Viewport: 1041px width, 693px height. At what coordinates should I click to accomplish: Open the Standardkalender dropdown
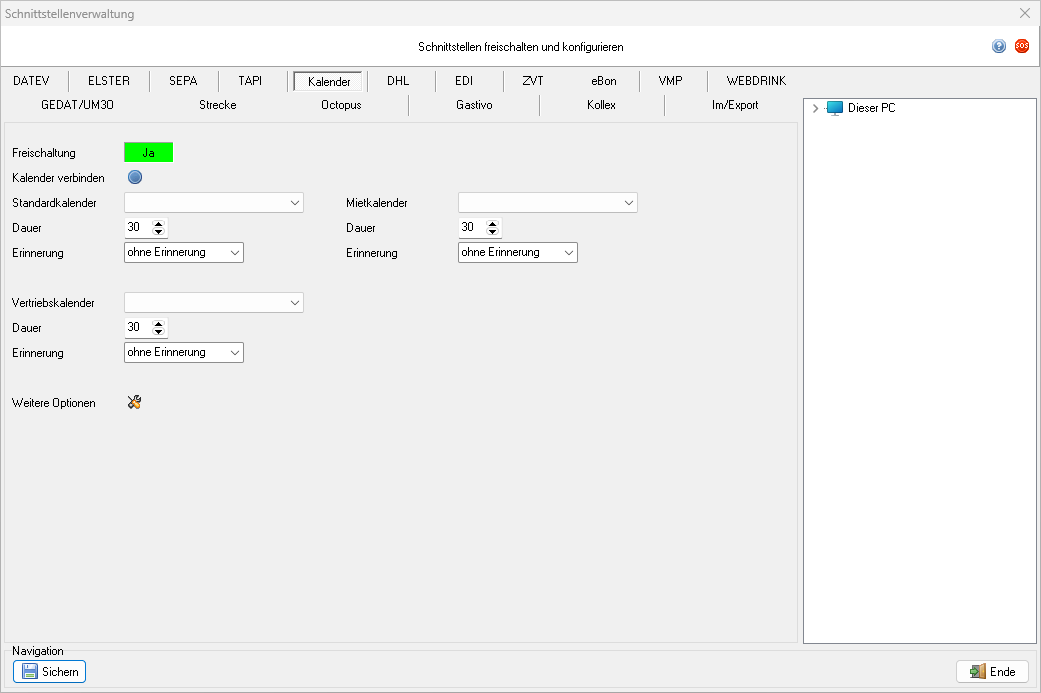[x=213, y=203]
